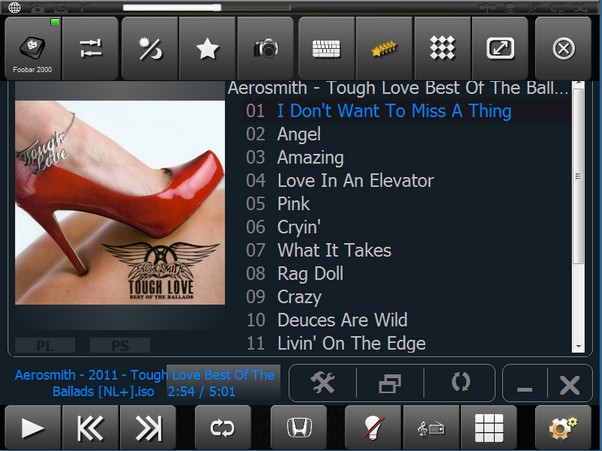The height and width of the screenshot is (451, 602).
Task: Select track 04 Love In An Elevator
Action: (x=407, y=181)
